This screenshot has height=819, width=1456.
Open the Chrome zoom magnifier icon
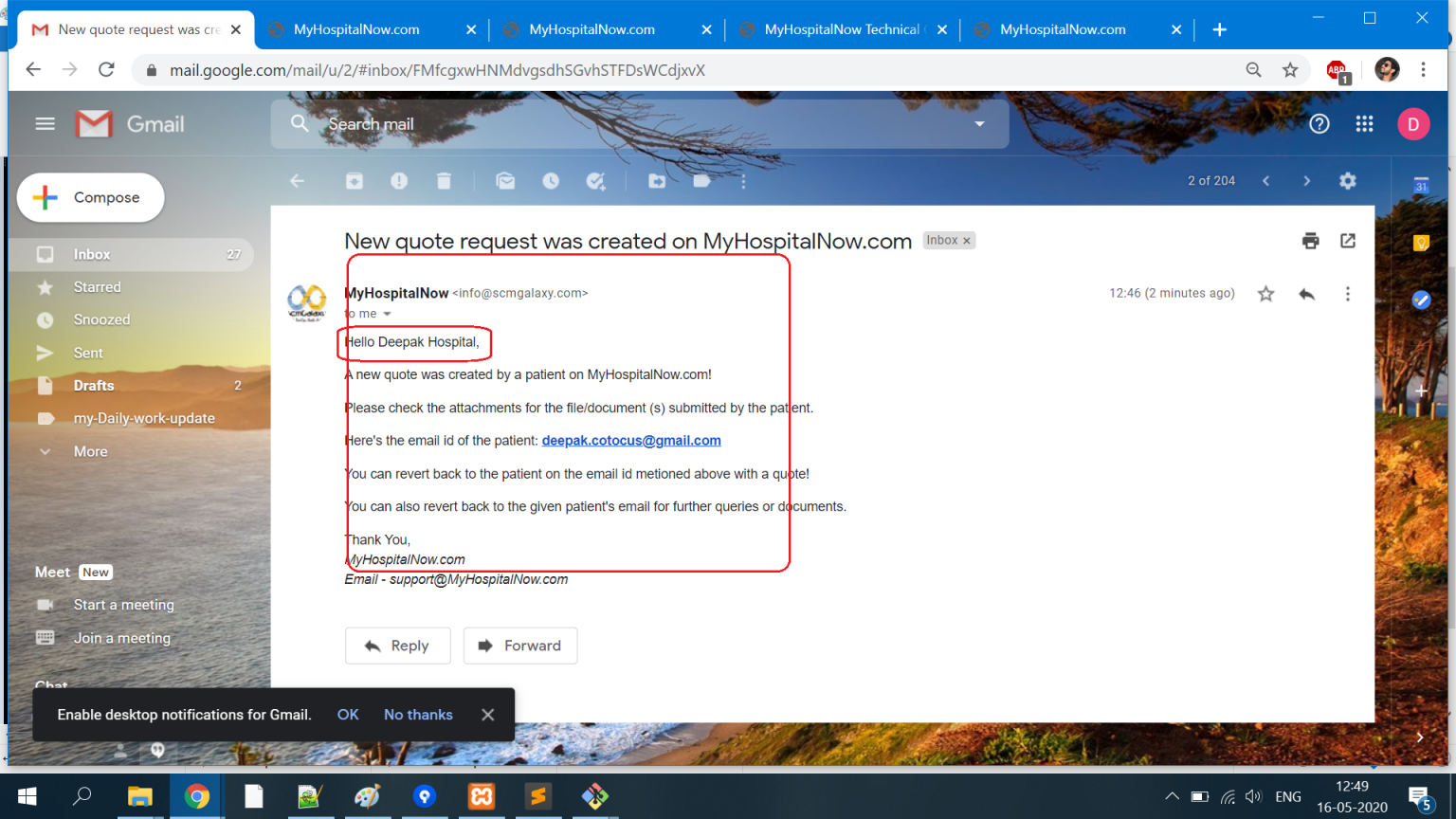click(x=1253, y=70)
